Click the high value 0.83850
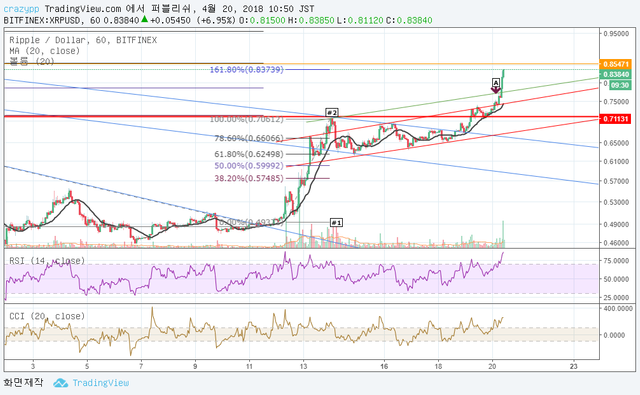The height and width of the screenshot is (395, 640). click(x=316, y=20)
